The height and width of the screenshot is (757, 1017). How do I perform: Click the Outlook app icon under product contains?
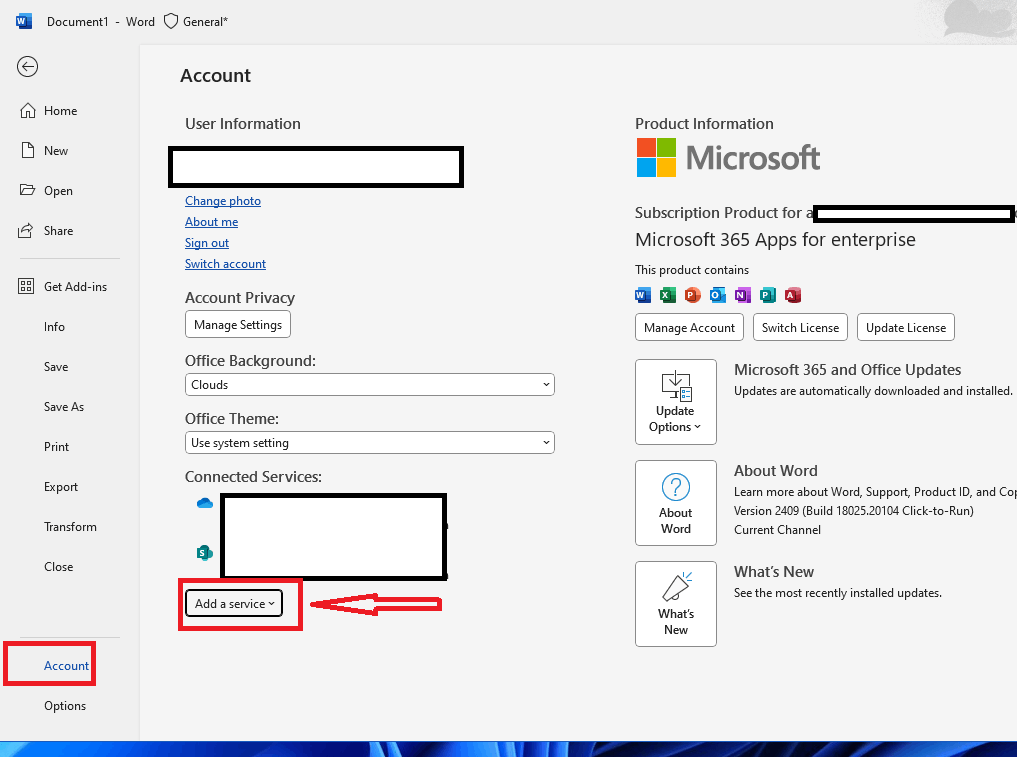[717, 295]
